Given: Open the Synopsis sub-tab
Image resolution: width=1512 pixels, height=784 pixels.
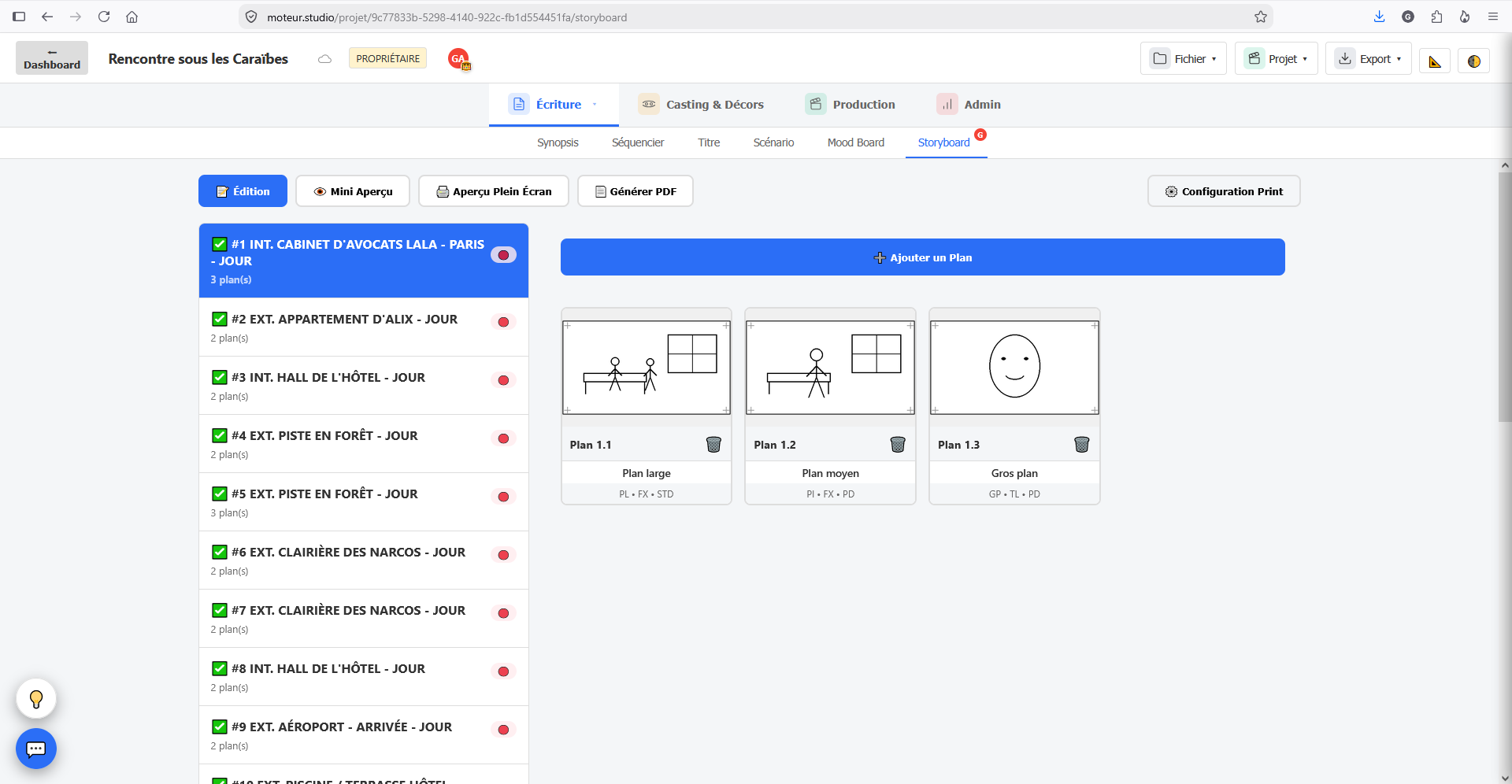Looking at the screenshot, I should pyautogui.click(x=558, y=142).
